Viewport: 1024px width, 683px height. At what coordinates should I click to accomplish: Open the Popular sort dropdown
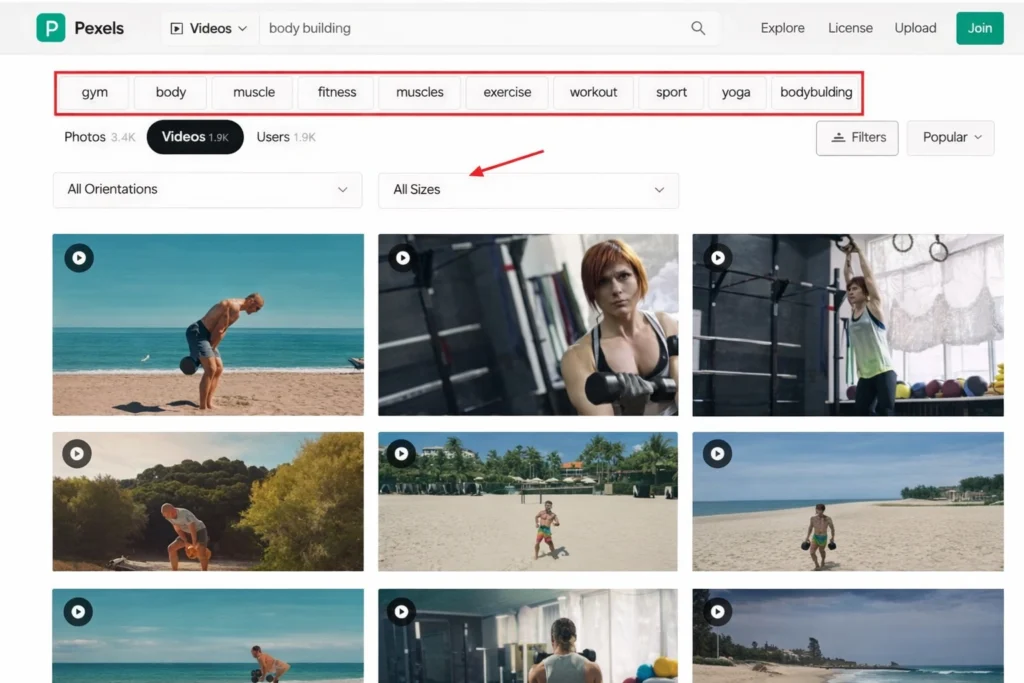(950, 138)
